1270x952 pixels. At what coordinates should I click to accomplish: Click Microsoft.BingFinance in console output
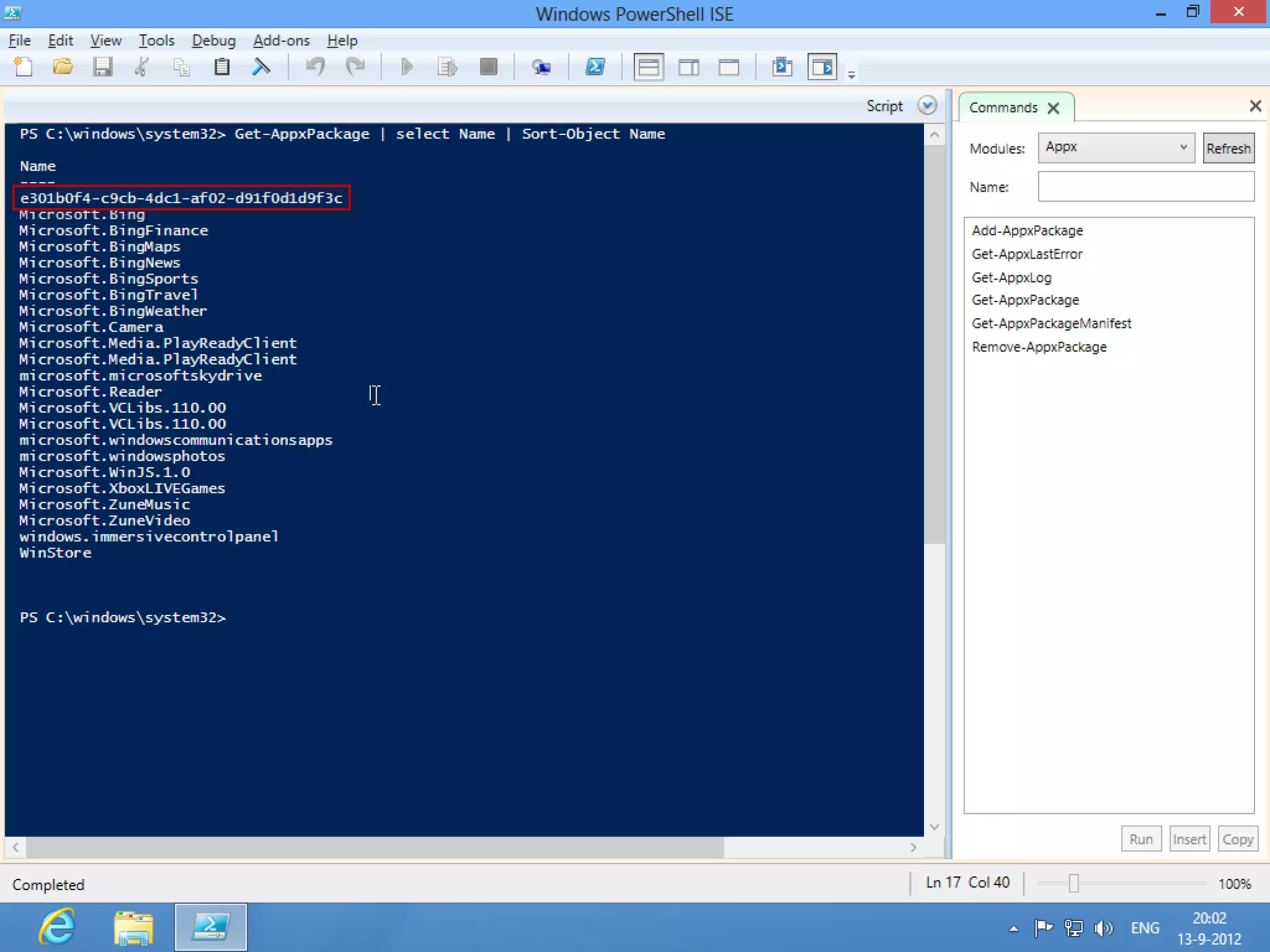(113, 231)
